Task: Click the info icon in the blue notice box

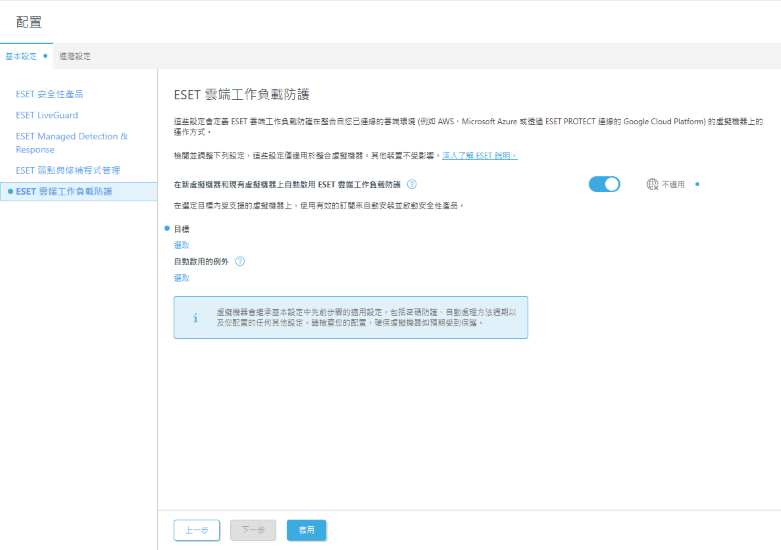Action: [x=195, y=318]
